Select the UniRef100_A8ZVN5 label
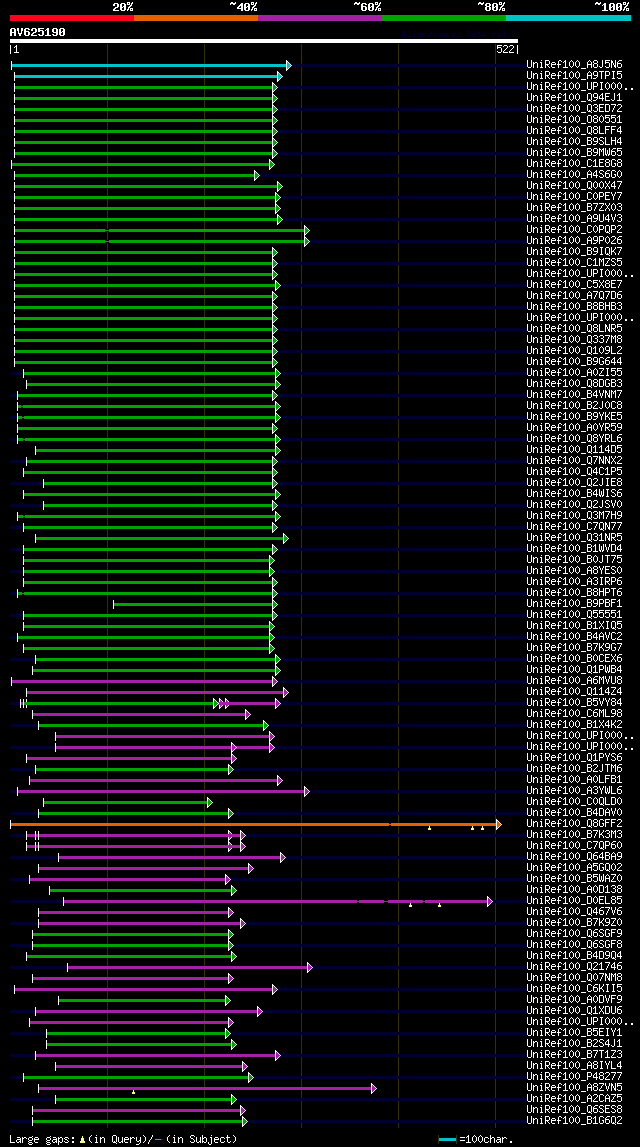This screenshot has width=640, height=1147. [574, 1088]
